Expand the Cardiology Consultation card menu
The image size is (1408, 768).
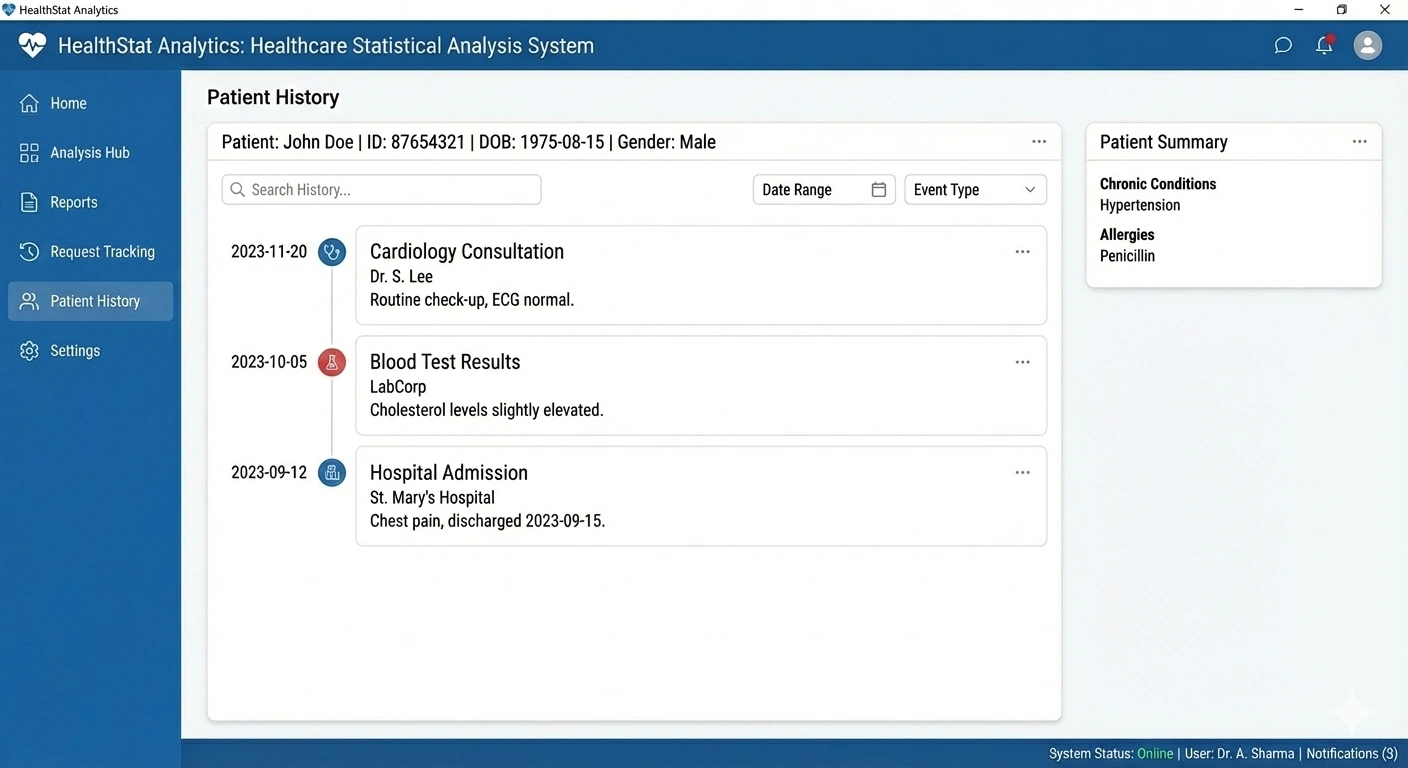(1022, 252)
